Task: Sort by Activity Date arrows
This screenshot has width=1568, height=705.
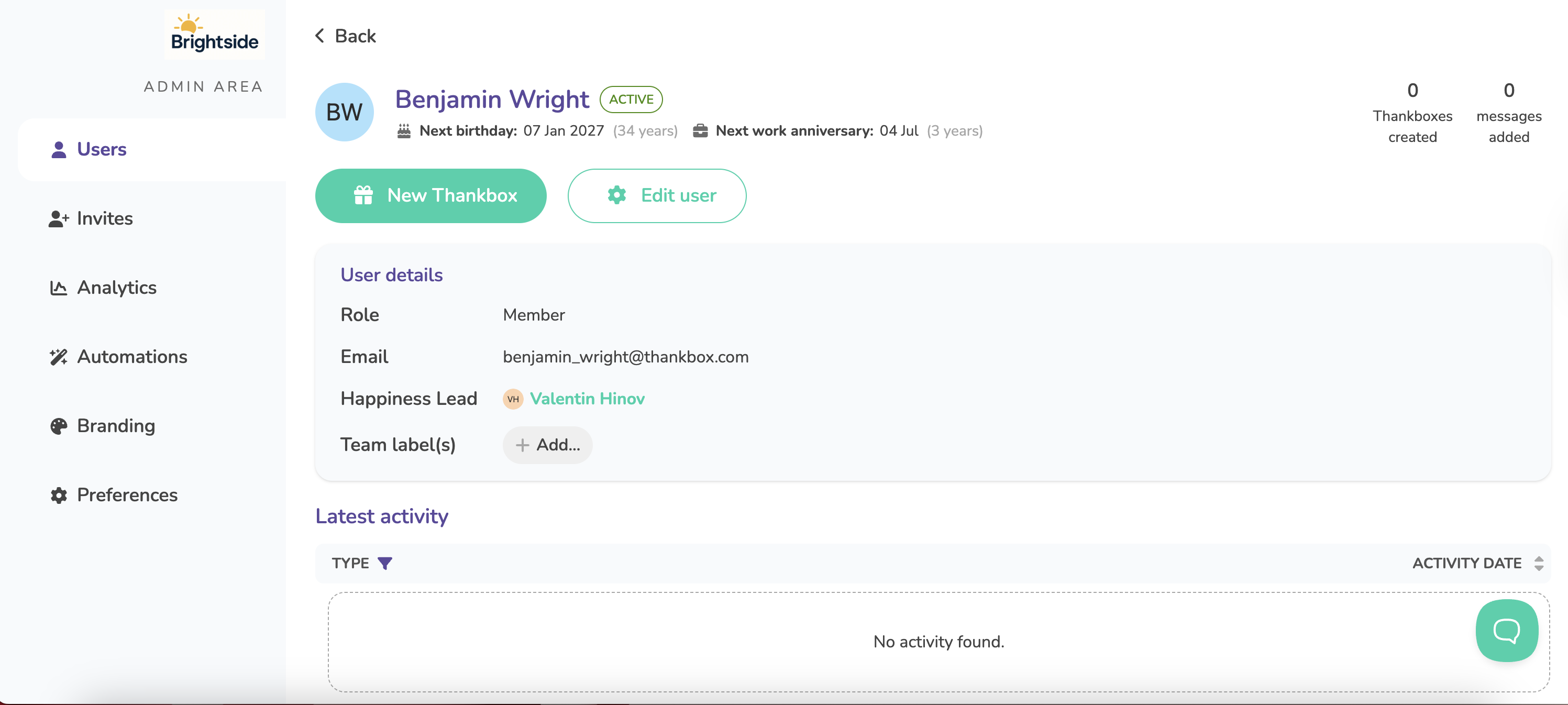Action: 1538,563
